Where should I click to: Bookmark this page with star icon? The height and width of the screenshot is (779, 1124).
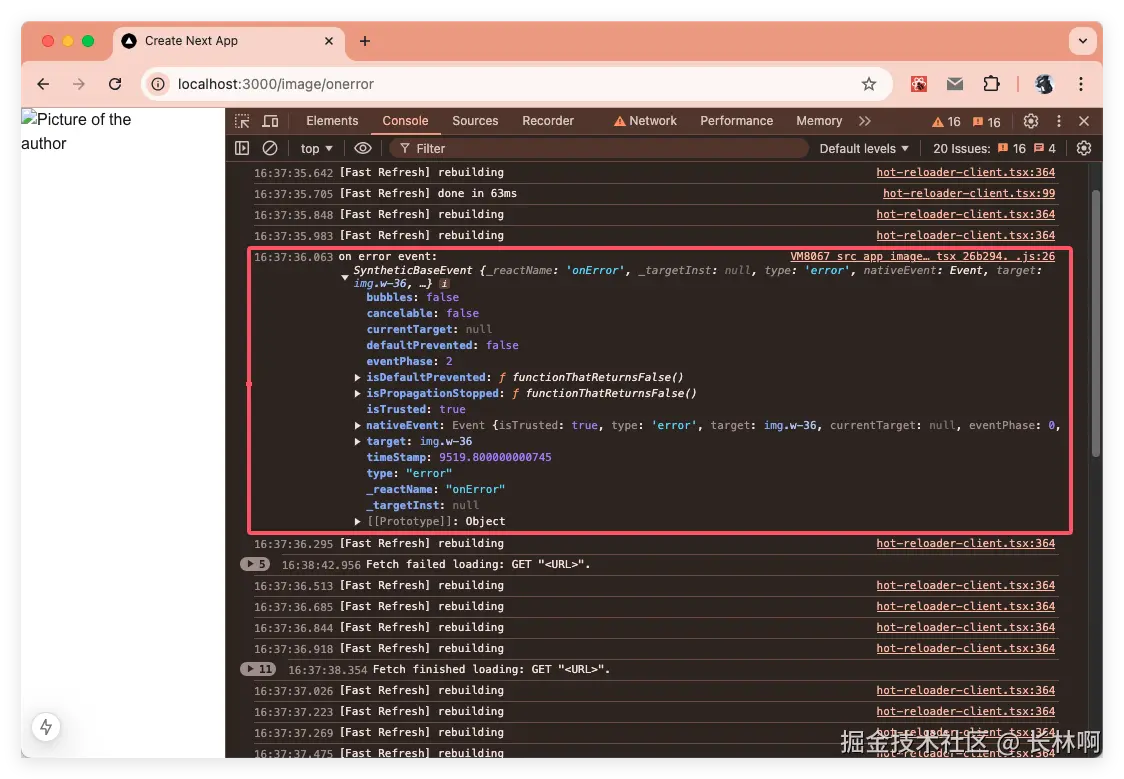(869, 84)
